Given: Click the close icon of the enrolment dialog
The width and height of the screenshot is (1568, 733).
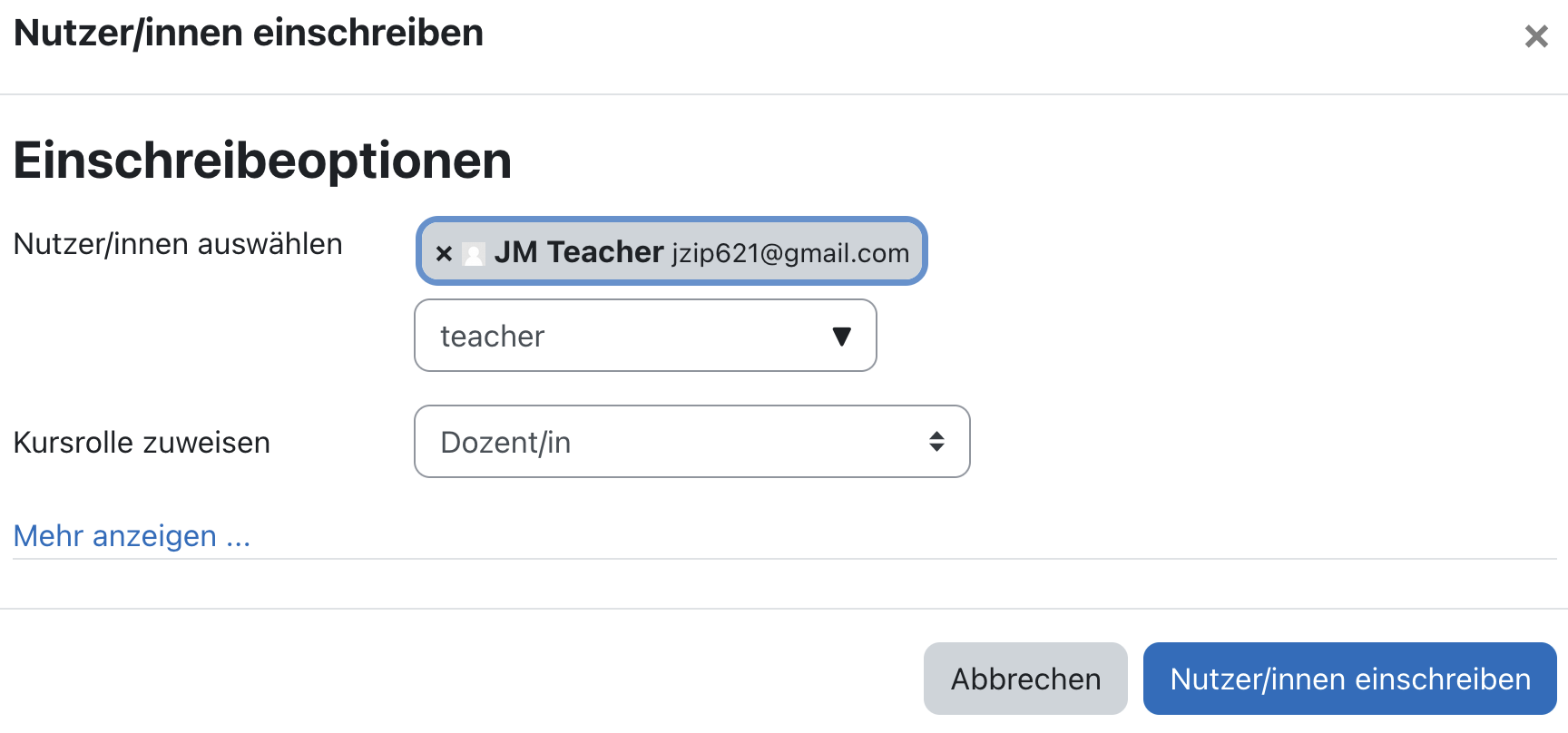Looking at the screenshot, I should click(1537, 36).
